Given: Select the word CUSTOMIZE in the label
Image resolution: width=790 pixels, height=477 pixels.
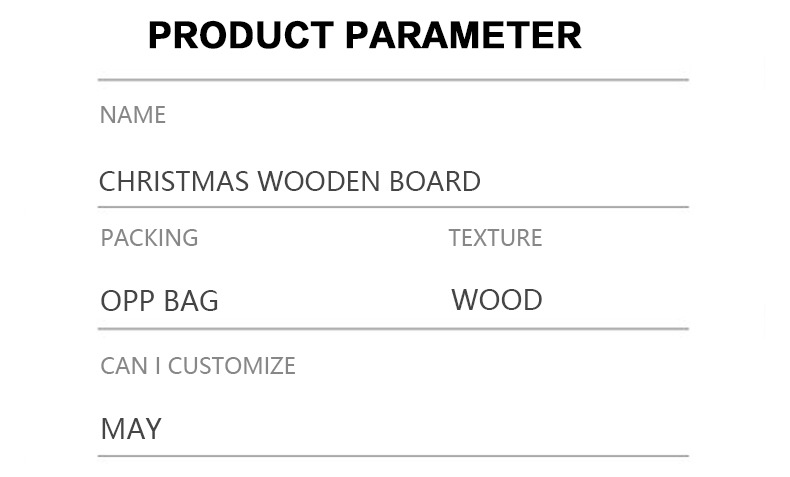Looking at the screenshot, I should point(231,366).
